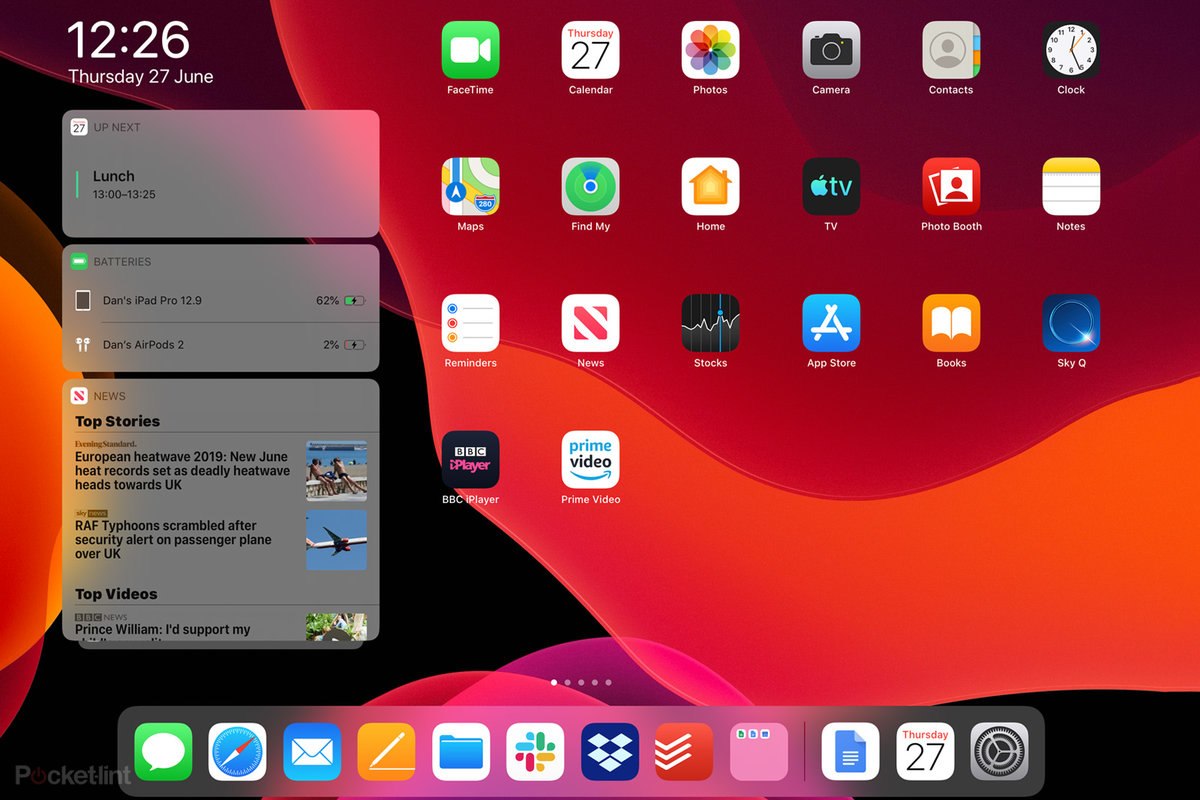The width and height of the screenshot is (1200, 800).
Task: Launch Safari from the dock
Action: pos(238,752)
